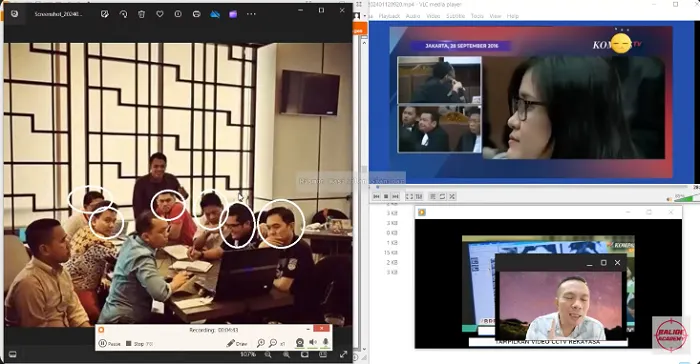Screen dimensions: 700x364
Task: Select the 1 KB file size entry
Action: coord(392,243)
